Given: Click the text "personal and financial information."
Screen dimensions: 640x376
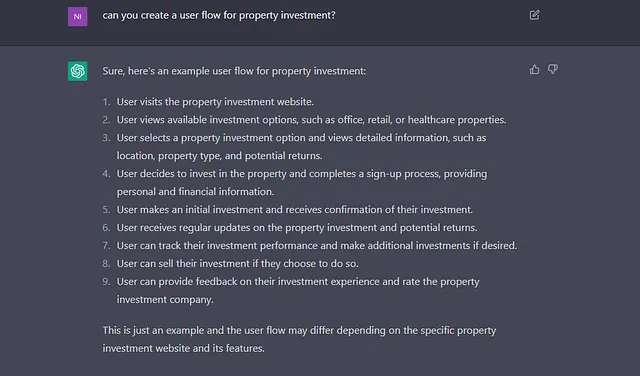Looking at the screenshot, I should [196, 192].
